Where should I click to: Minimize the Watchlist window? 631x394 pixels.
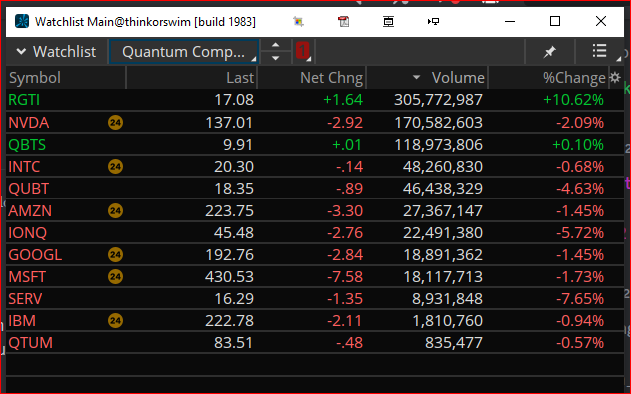pyautogui.click(x=510, y=21)
